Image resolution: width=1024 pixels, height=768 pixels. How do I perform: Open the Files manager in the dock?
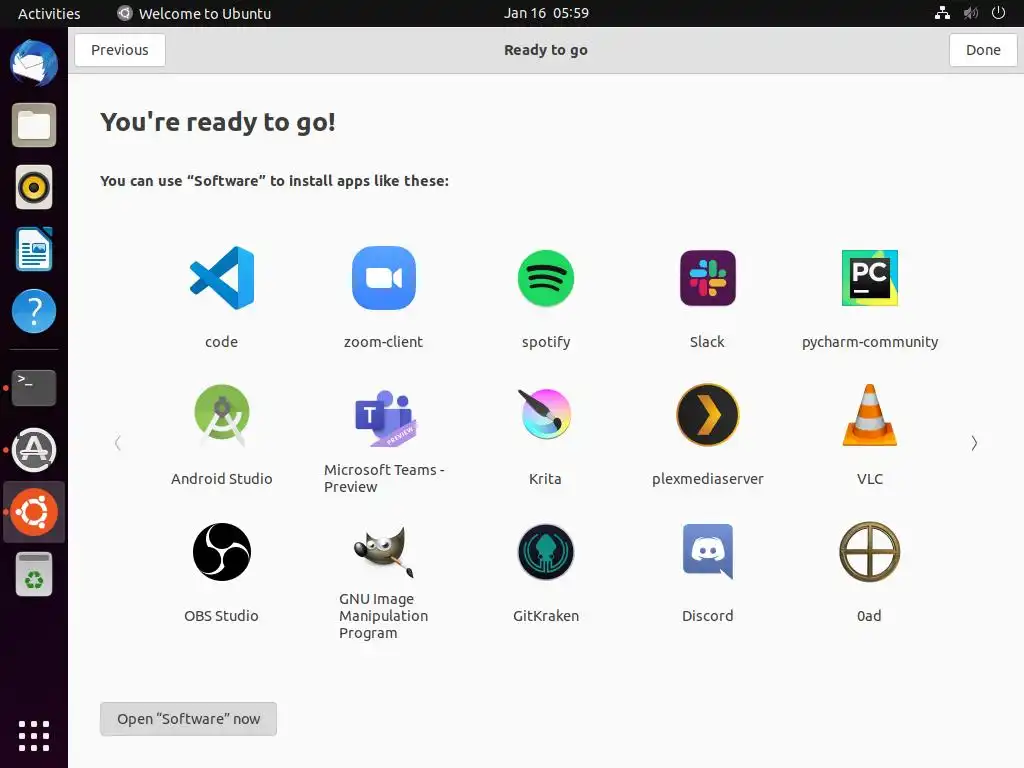(x=34, y=125)
